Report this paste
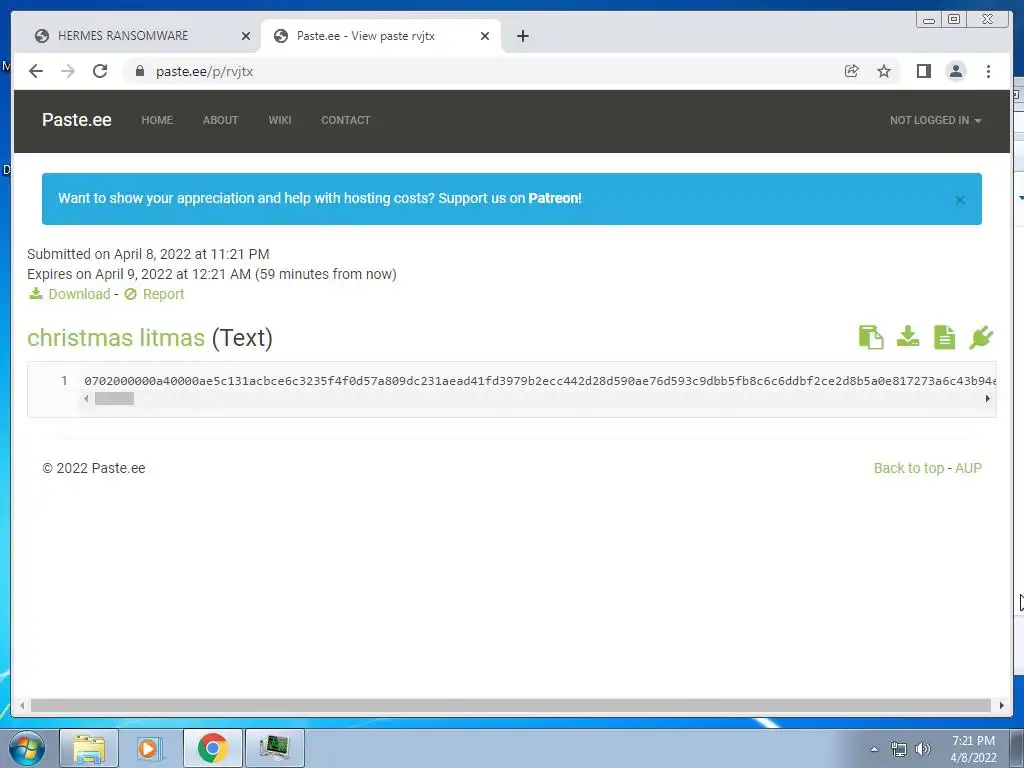Screen dimensions: 1024x768 tap(154, 294)
